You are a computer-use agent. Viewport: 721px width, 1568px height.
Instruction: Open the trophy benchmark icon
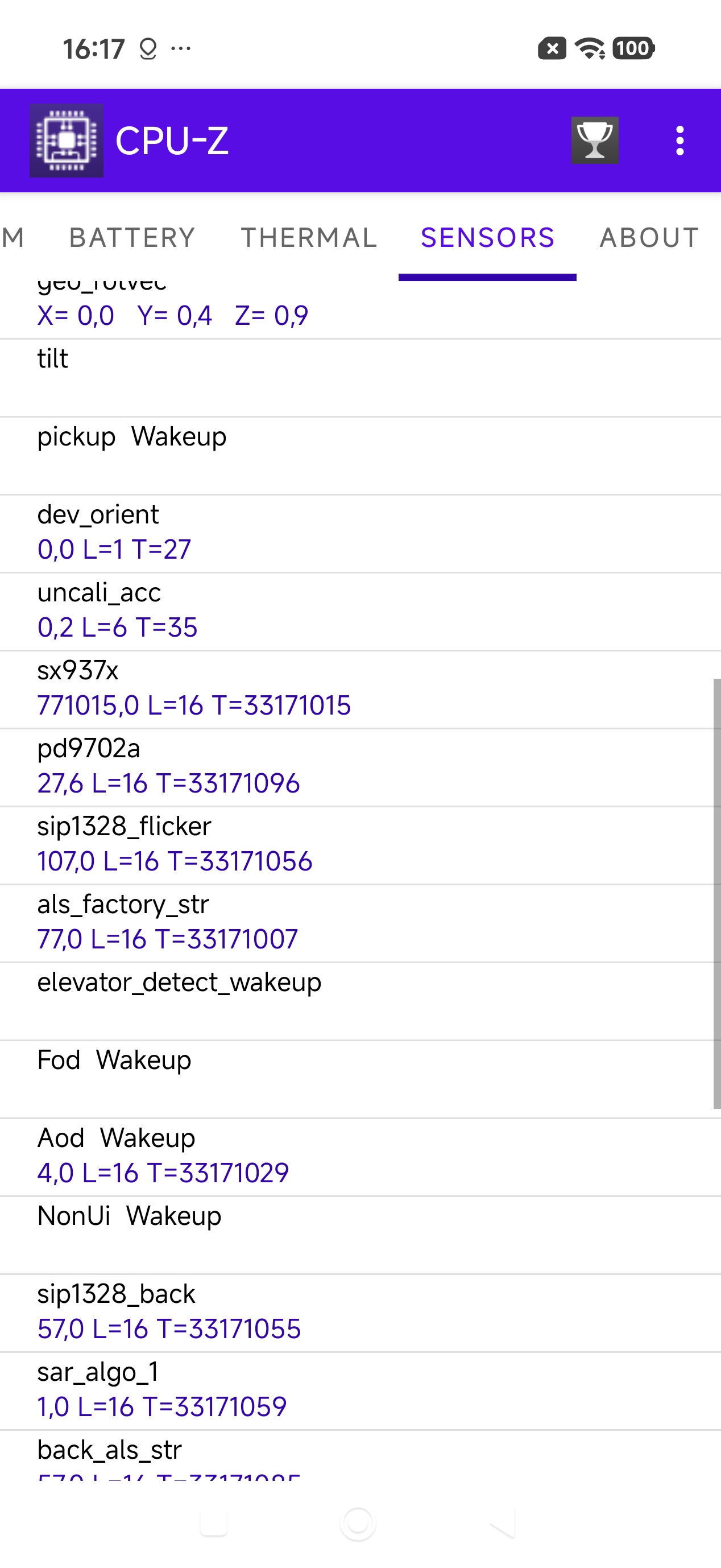point(594,141)
